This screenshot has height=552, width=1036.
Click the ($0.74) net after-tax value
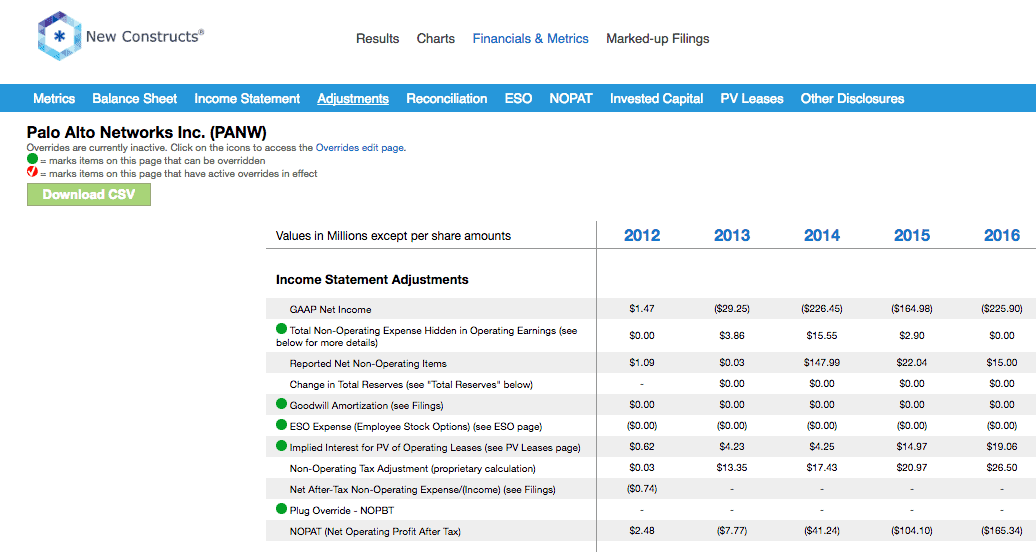pos(642,489)
